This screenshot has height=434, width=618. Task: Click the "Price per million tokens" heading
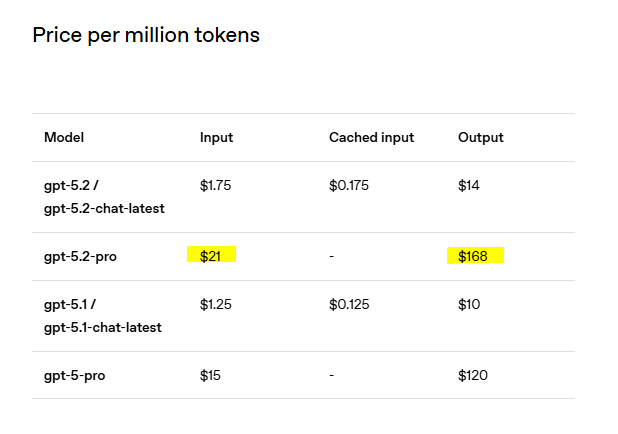tap(146, 36)
